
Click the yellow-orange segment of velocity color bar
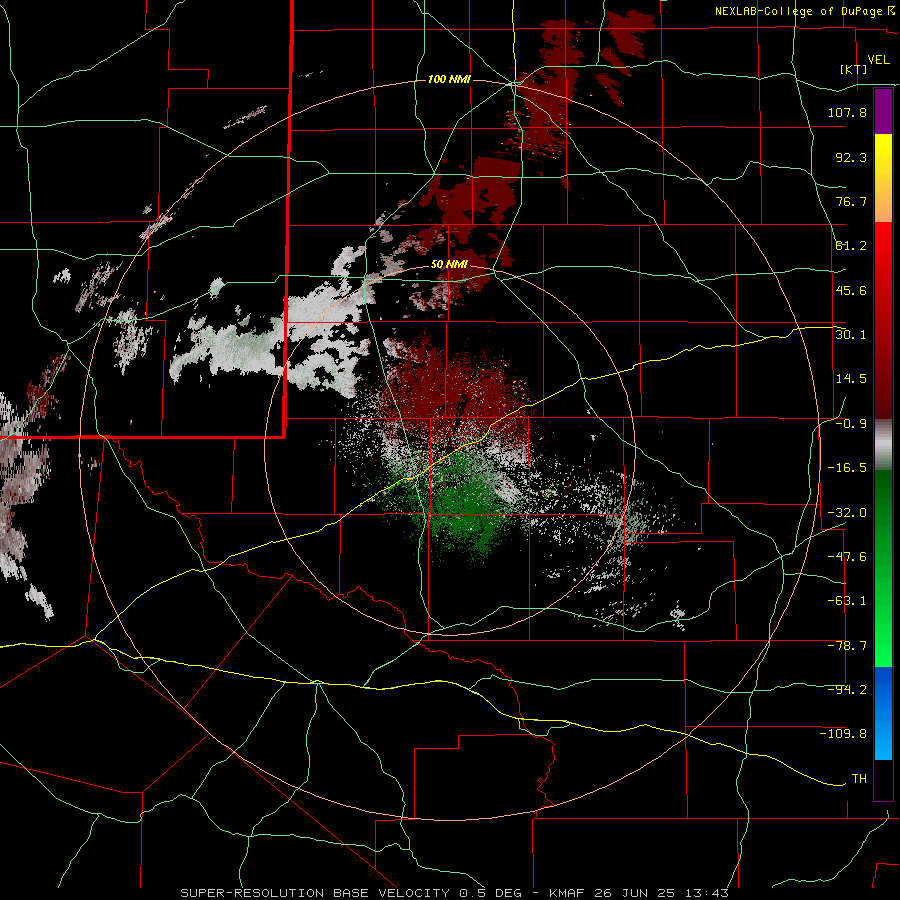coord(883,178)
